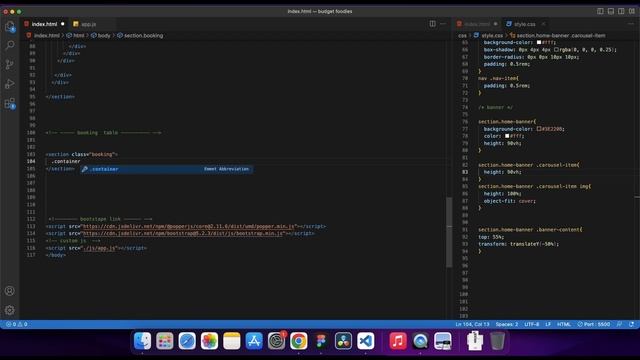This screenshot has width=640, height=360.
Task: Click transform: translateY(-50%) line
Action: (x=519, y=244)
